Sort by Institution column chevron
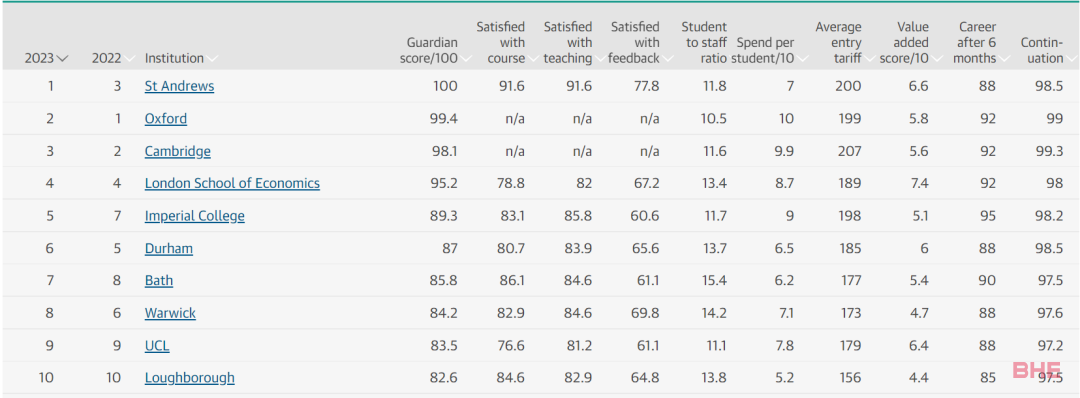Image resolution: width=1080 pixels, height=398 pixels. pos(211,59)
